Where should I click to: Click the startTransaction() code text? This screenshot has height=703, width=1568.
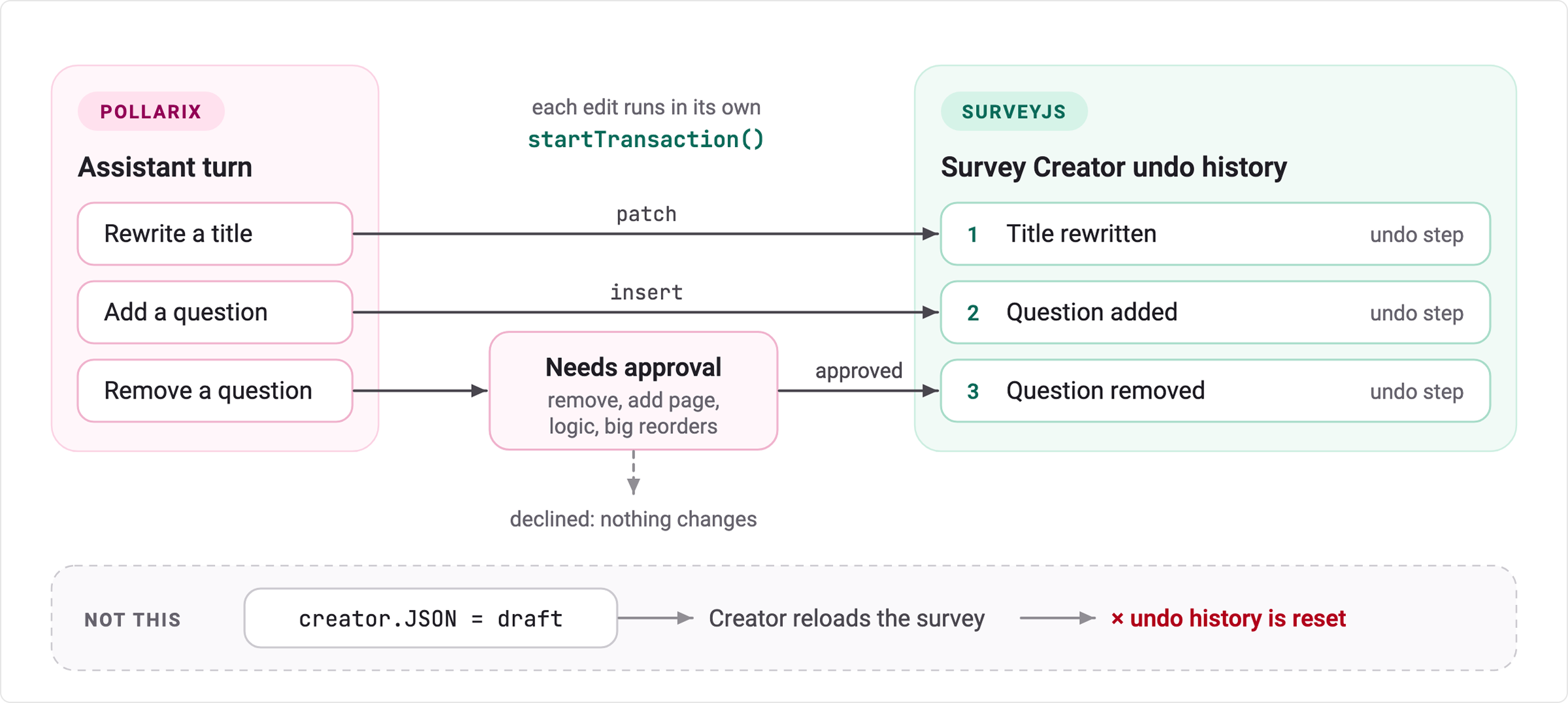coord(645,140)
